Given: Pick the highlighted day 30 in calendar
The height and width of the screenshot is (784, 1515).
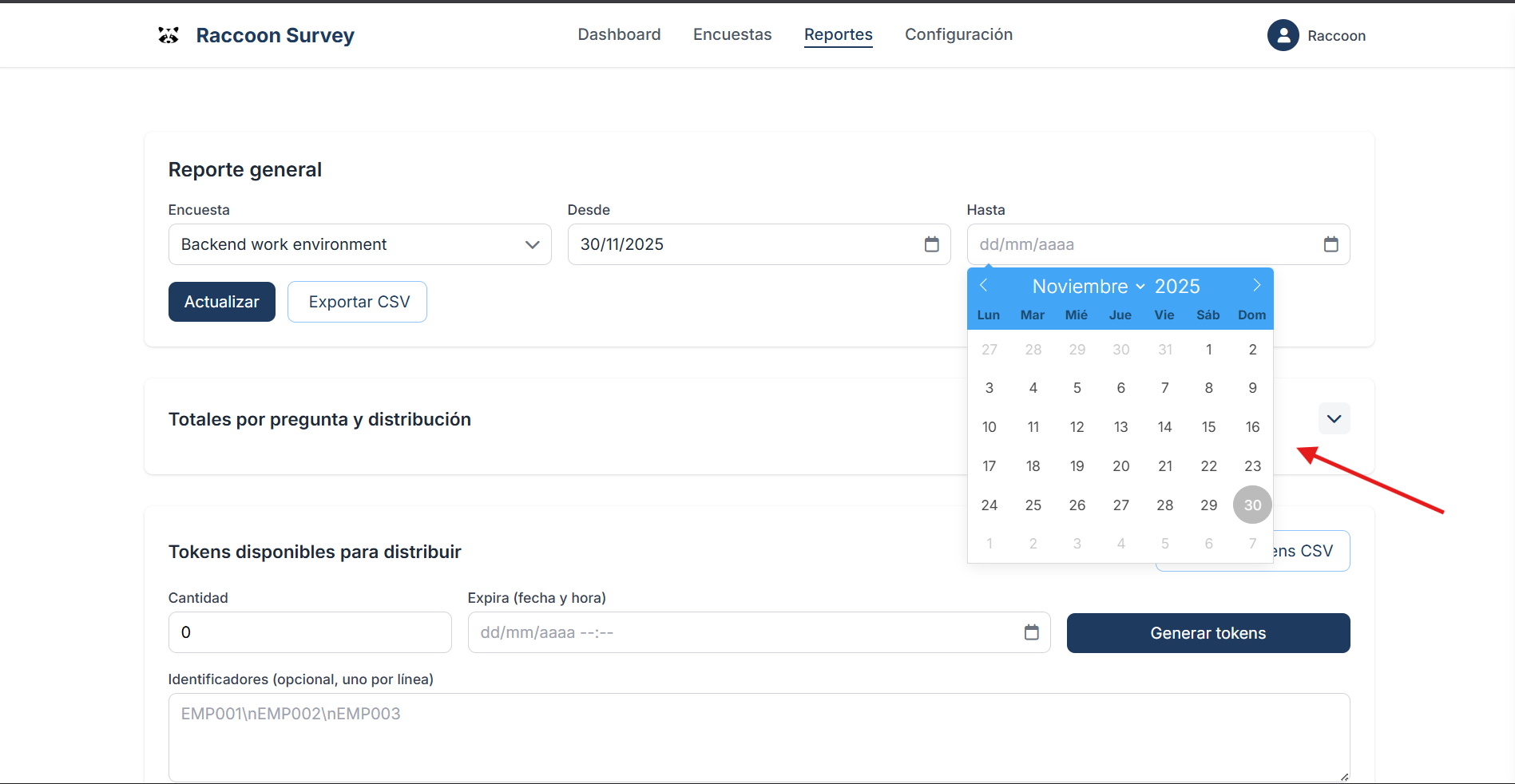Looking at the screenshot, I should [x=1252, y=505].
